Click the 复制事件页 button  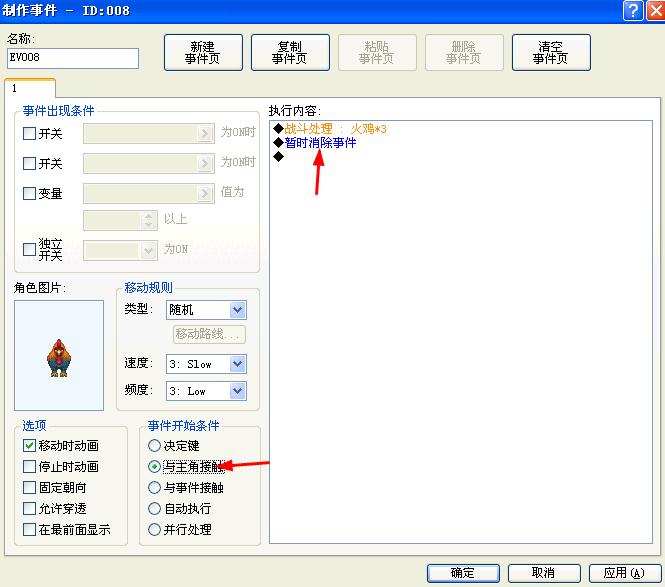tap(290, 53)
